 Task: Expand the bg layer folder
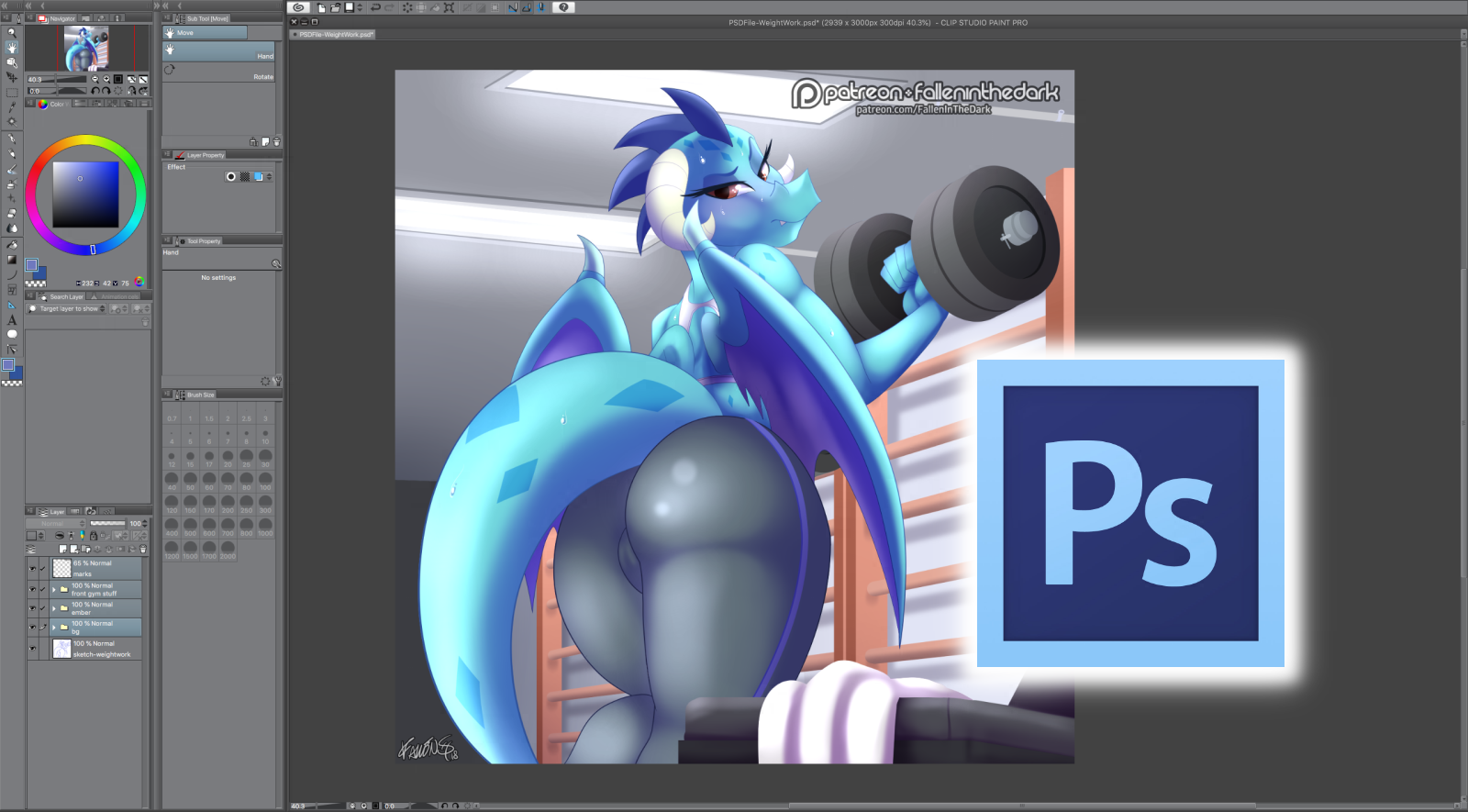point(54,628)
